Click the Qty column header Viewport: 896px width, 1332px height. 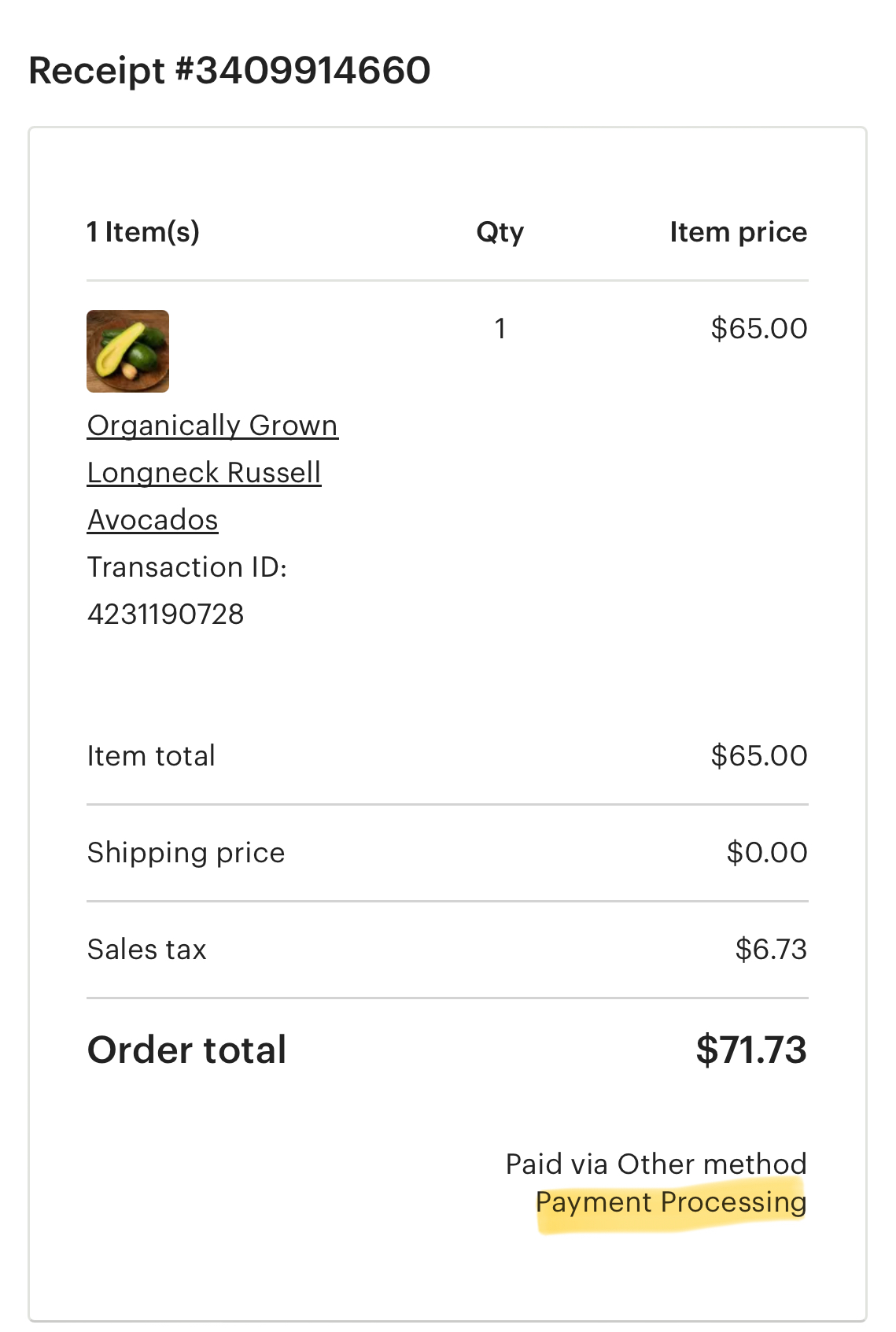[x=500, y=232]
